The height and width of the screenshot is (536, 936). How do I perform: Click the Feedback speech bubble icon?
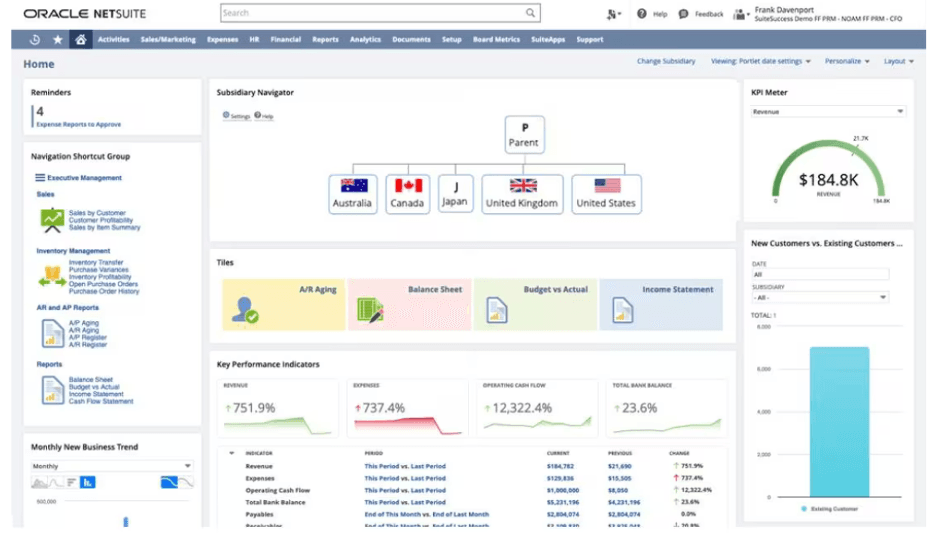coord(683,14)
